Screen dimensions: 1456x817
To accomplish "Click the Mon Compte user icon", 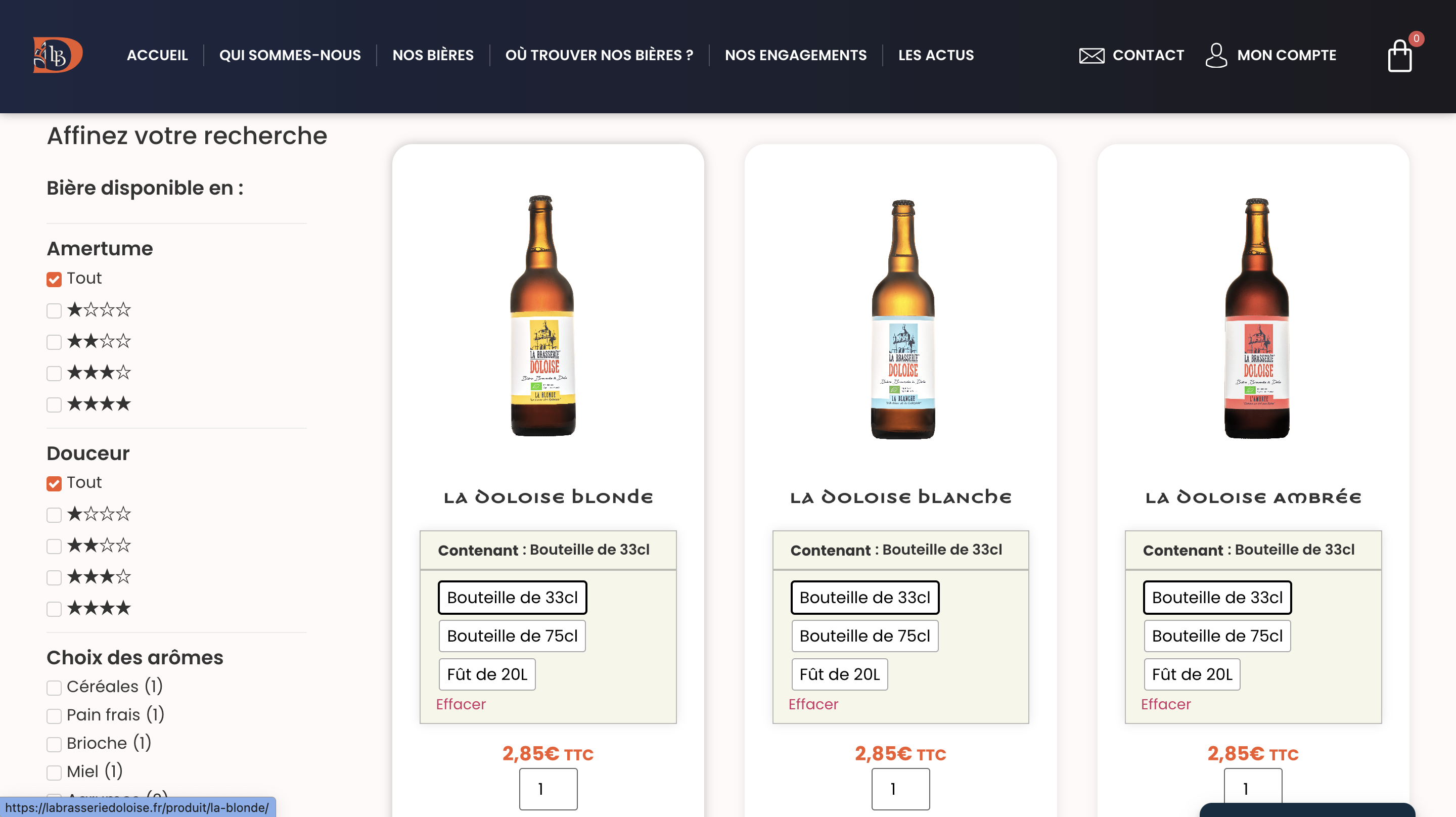I will (1216, 56).
